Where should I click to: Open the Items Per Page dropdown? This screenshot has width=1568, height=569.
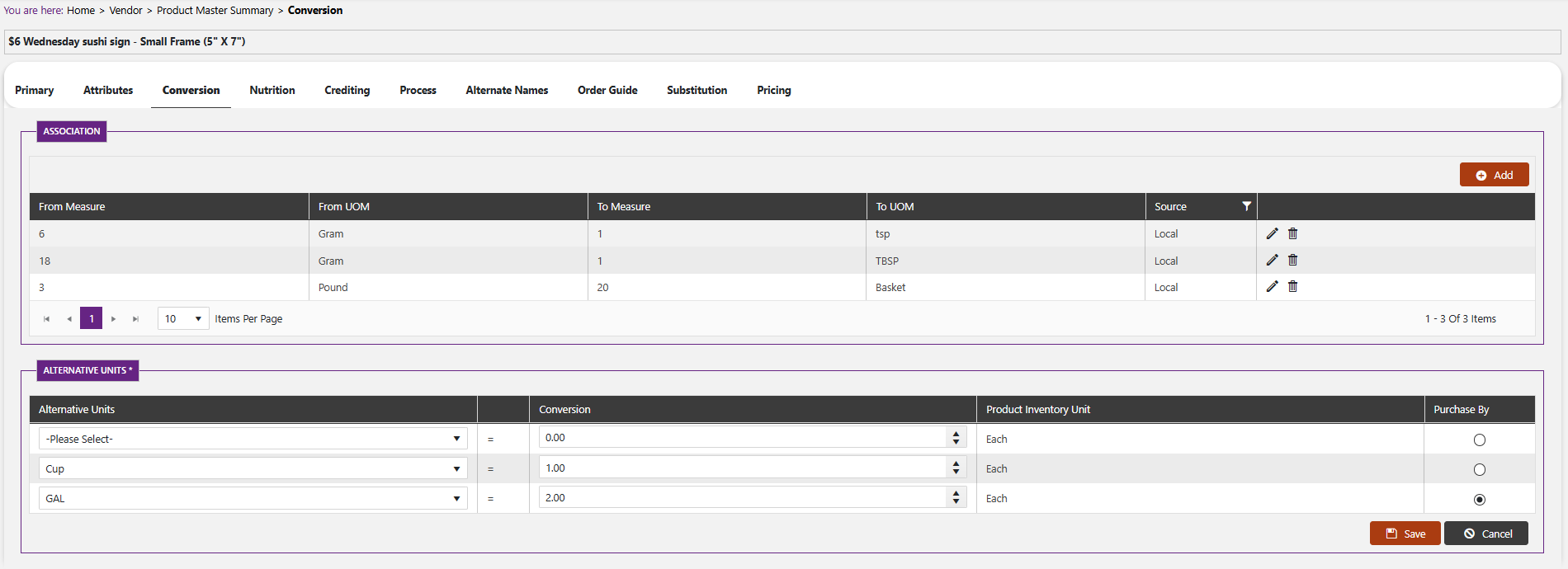pyautogui.click(x=183, y=318)
